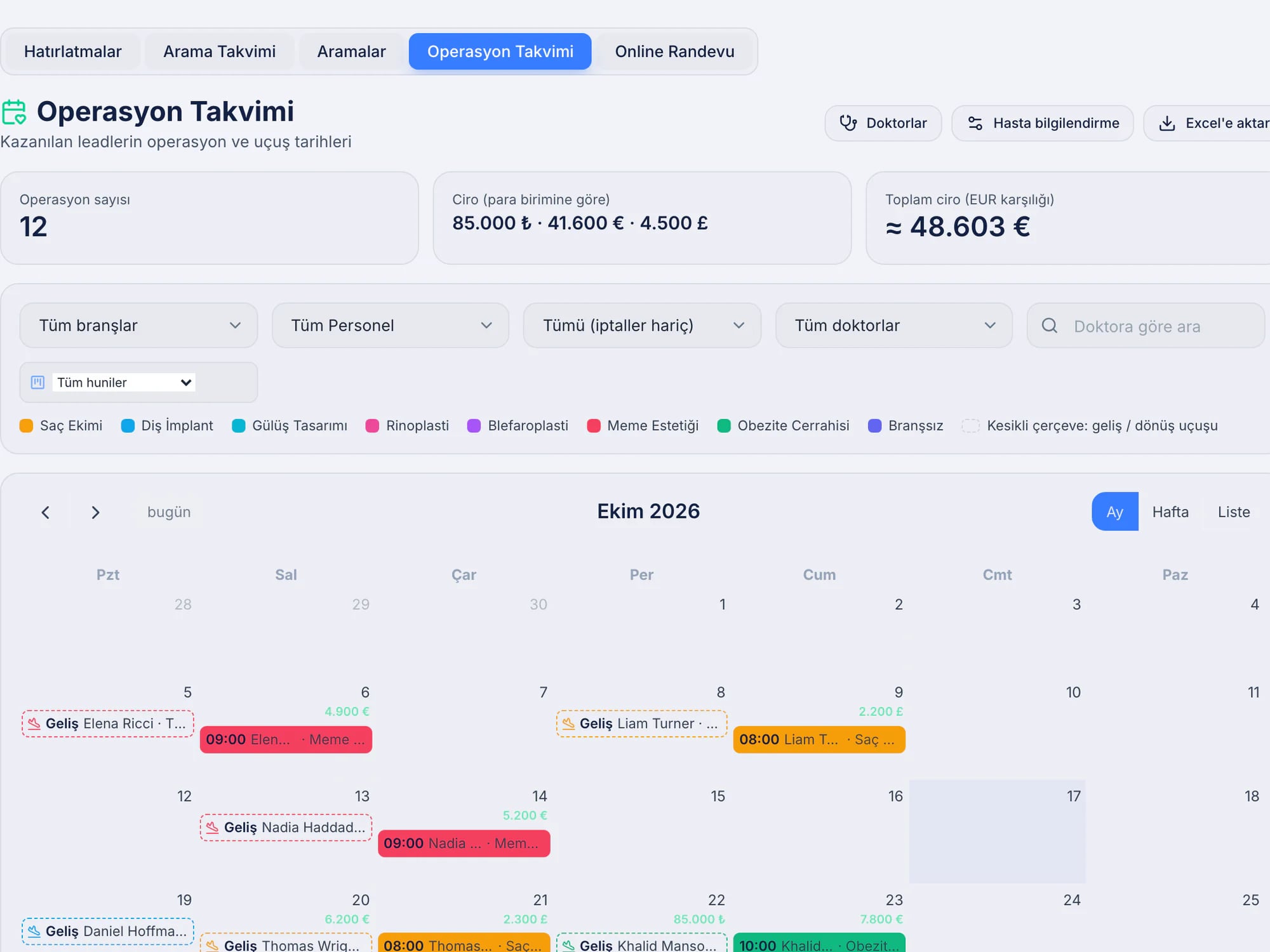Viewport: 1270px width, 952px height.
Task: Click the highlighted day 17 cell
Action: (x=998, y=831)
